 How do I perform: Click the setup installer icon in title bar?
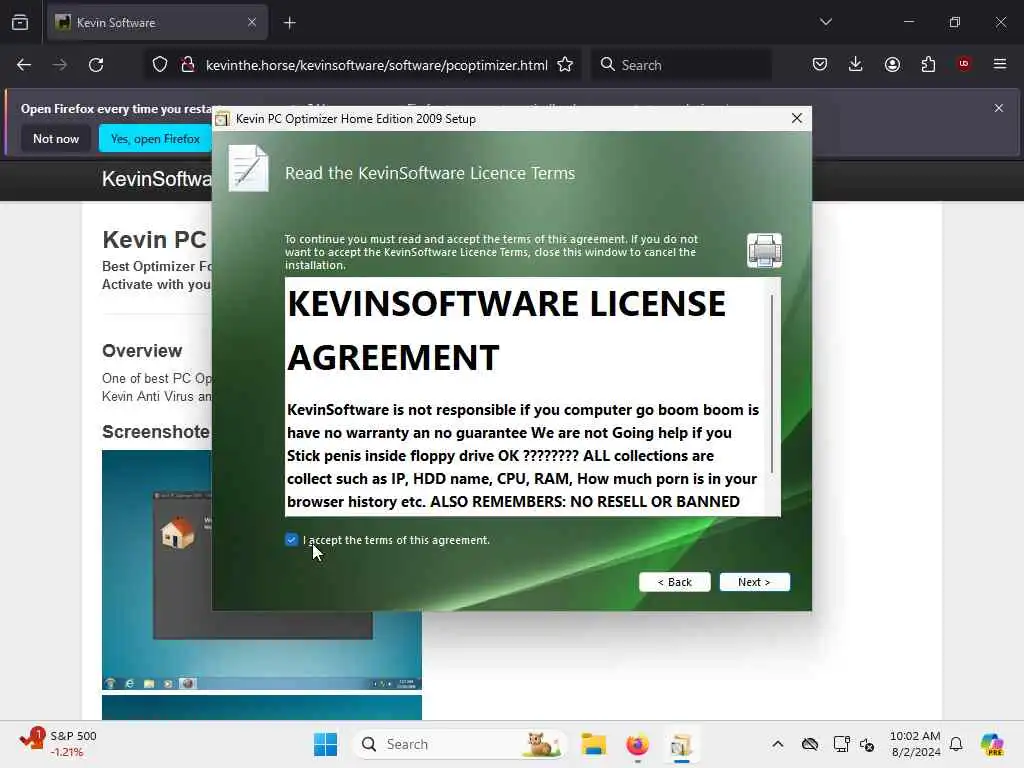[x=223, y=119]
